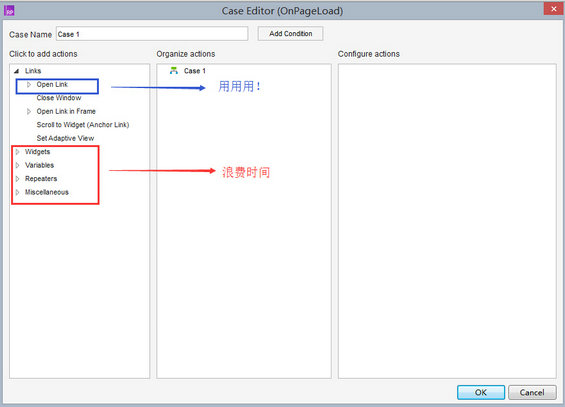565x407 pixels.
Task: Click the Case 1 flow icon
Action: (174, 71)
